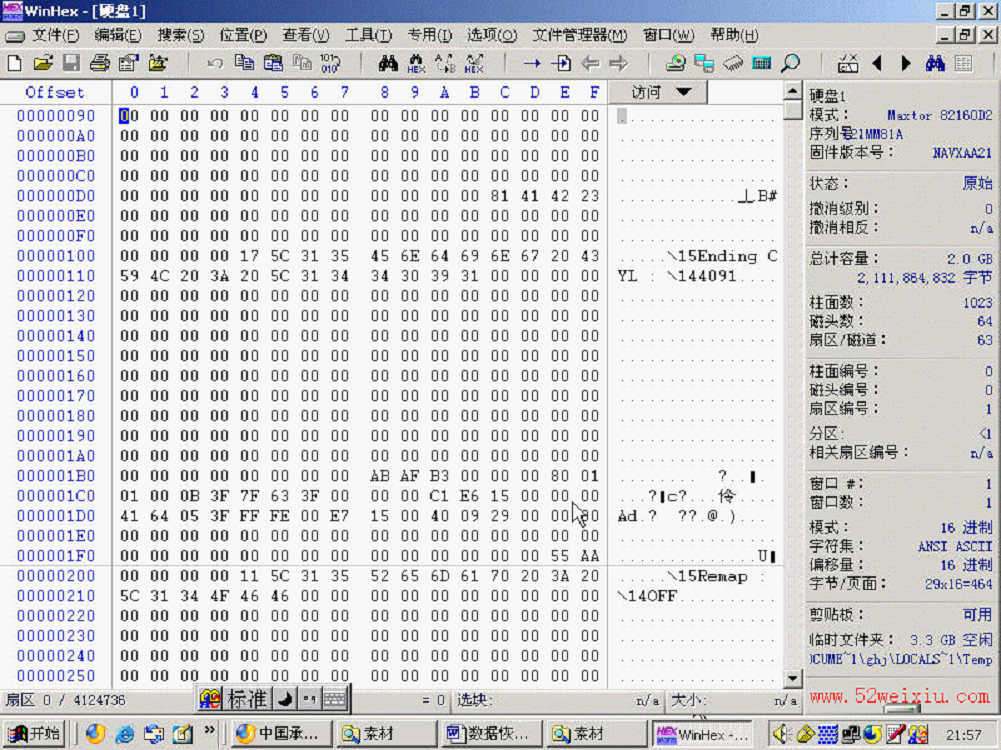
Task: Click the Replace HEX values icon
Action: click(474, 63)
